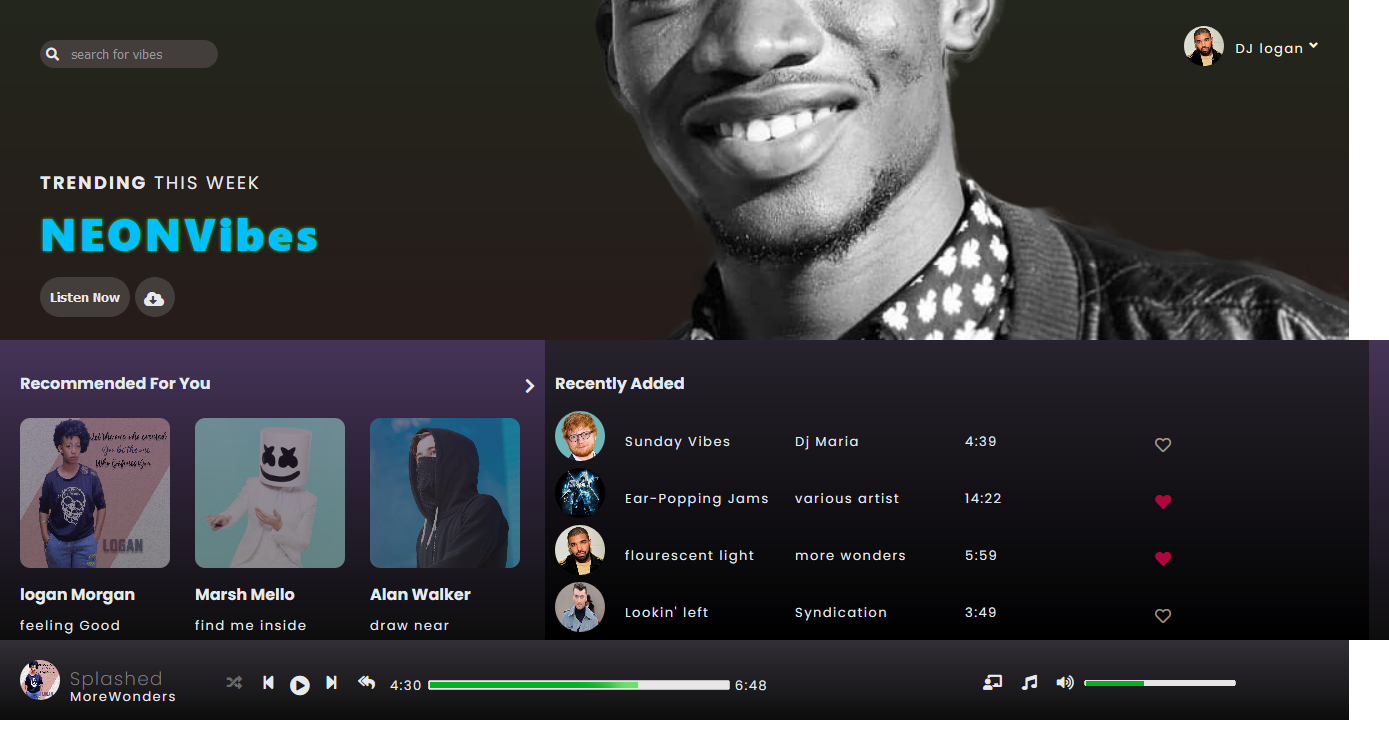Click the Lookin' left cover thumbnail
Viewport: 1389px width, 730px height.
click(580, 607)
